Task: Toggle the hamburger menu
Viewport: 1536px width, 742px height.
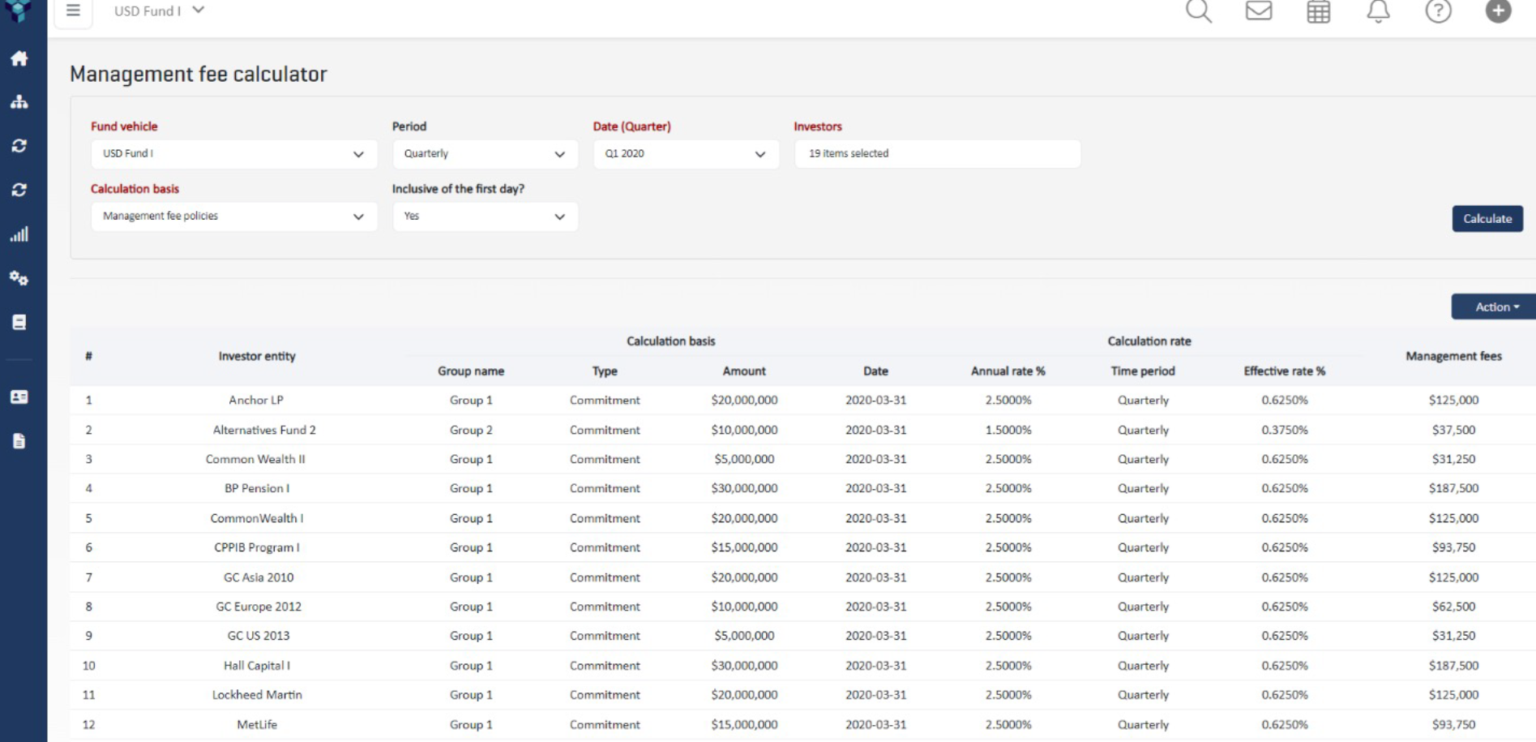Action: (x=72, y=10)
